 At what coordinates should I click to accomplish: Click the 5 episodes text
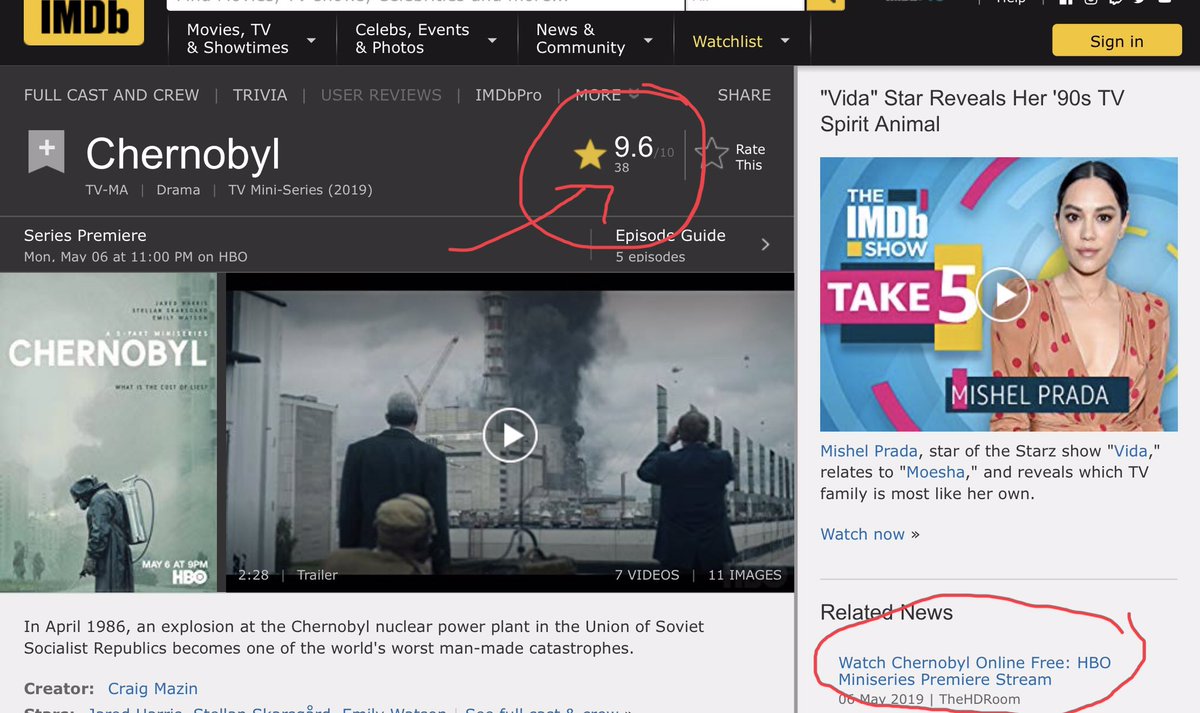click(x=651, y=257)
